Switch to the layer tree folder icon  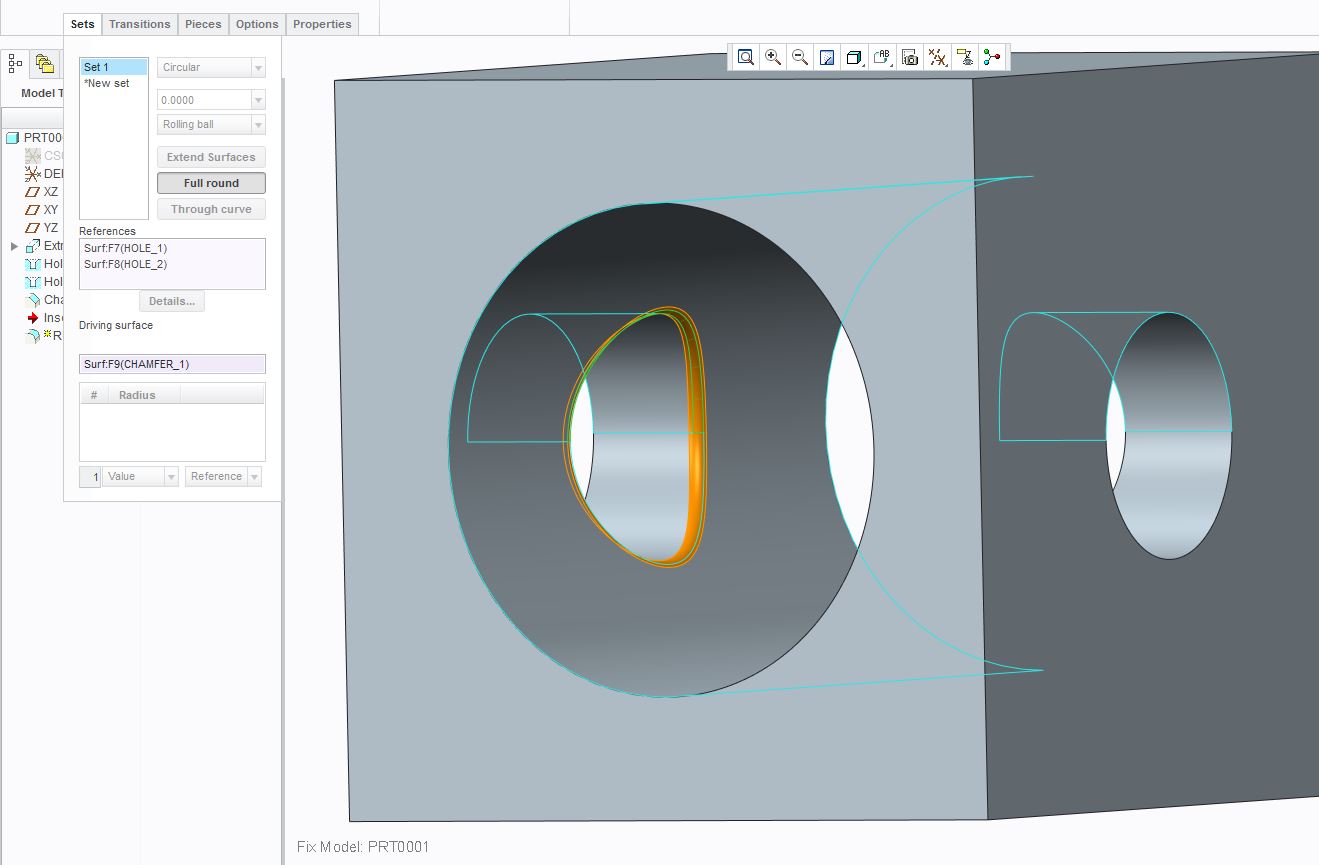[x=44, y=64]
